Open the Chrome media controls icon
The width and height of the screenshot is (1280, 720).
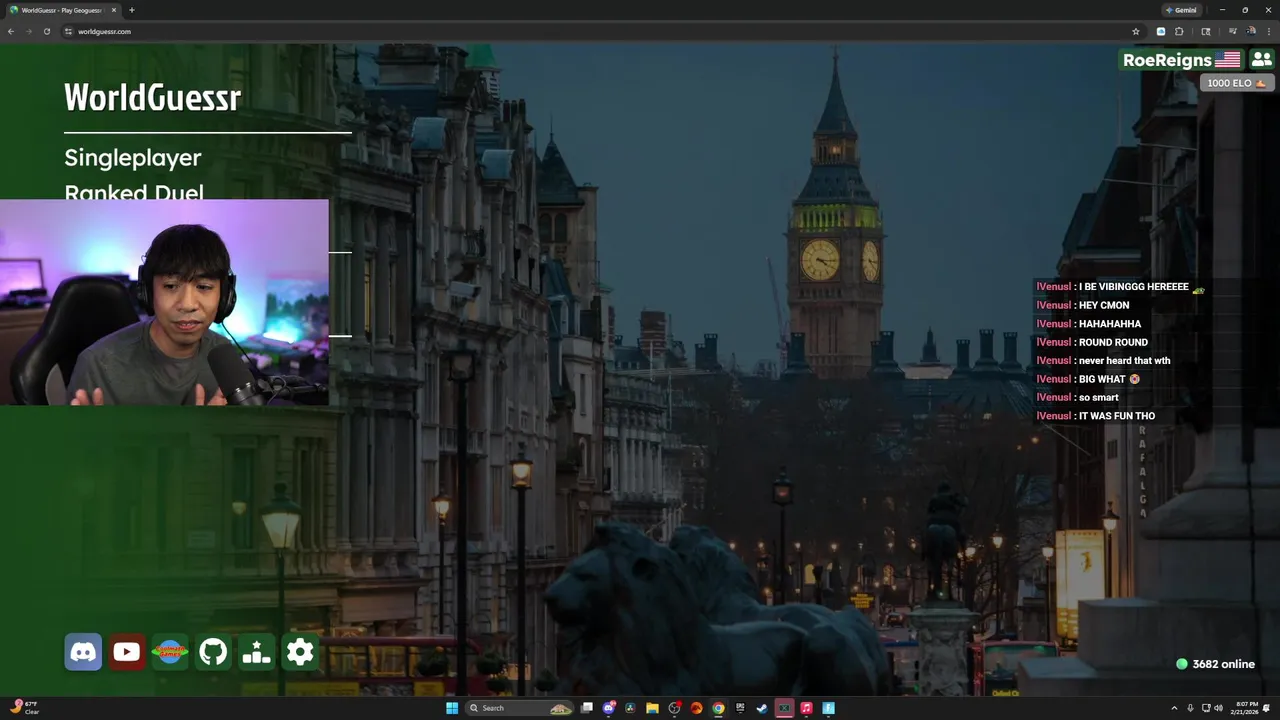1233,31
